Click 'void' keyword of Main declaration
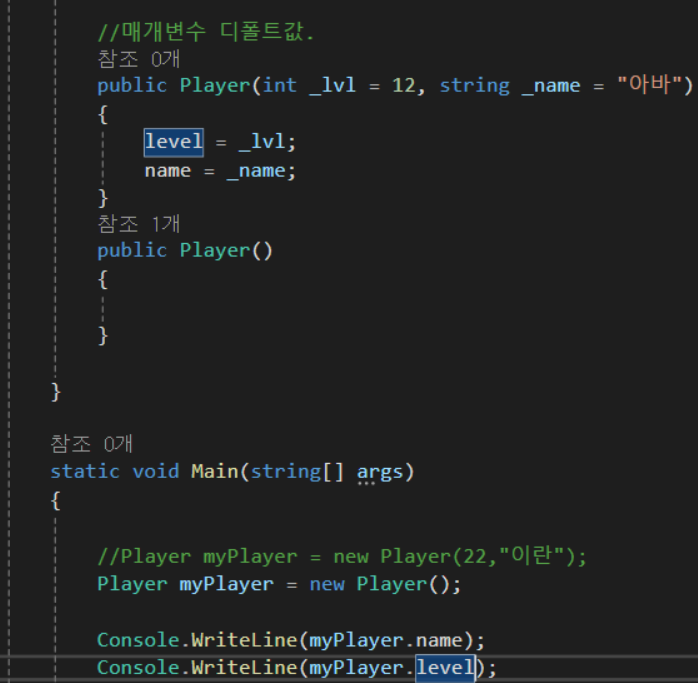698x683 pixels. [x=156, y=471]
